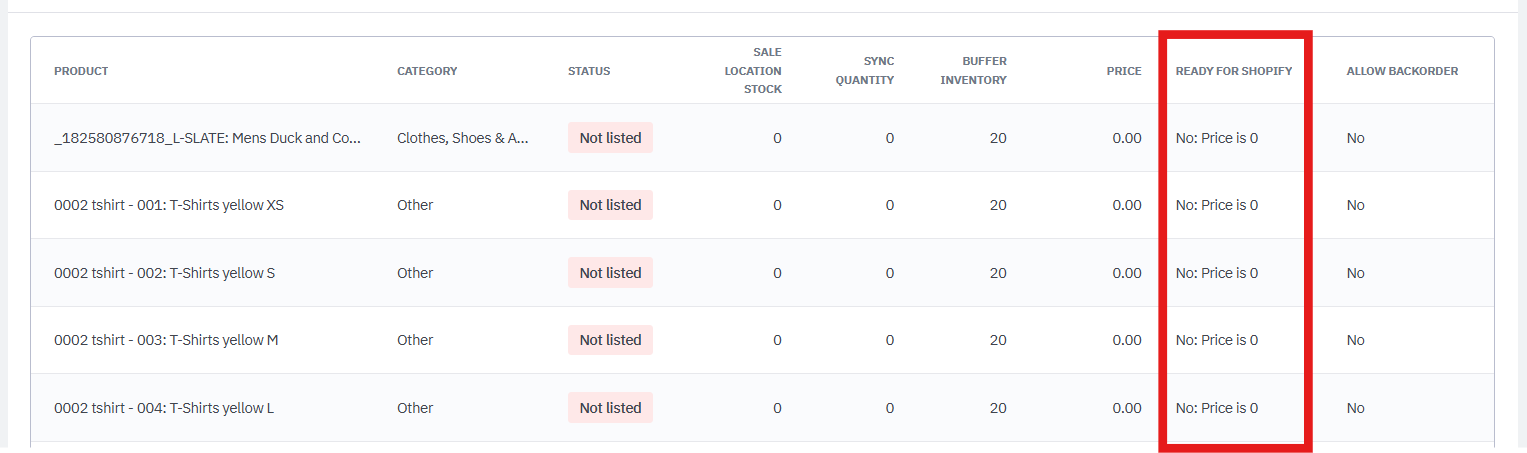This screenshot has width=1527, height=453.
Task: Select the T-Shirts yellow S product
Action: [164, 273]
